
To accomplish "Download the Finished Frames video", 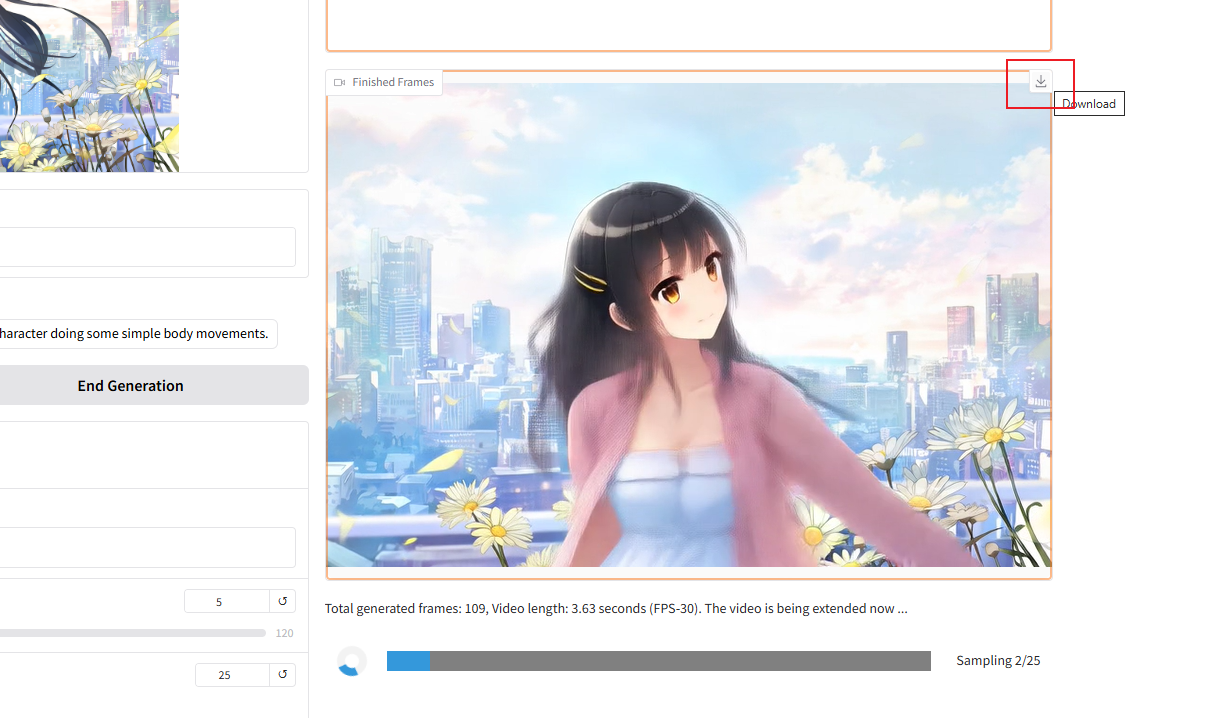I will point(1040,82).
